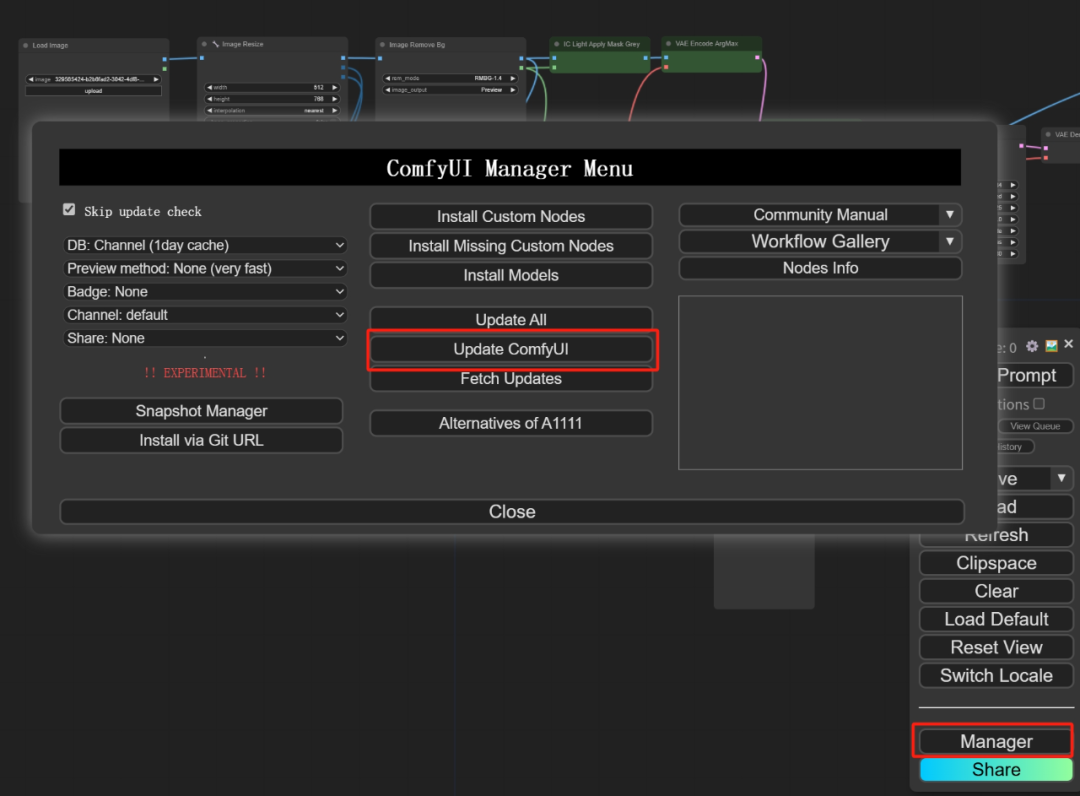Click the previous arrow on rem_mode widget
1080x796 pixels.
(x=388, y=78)
